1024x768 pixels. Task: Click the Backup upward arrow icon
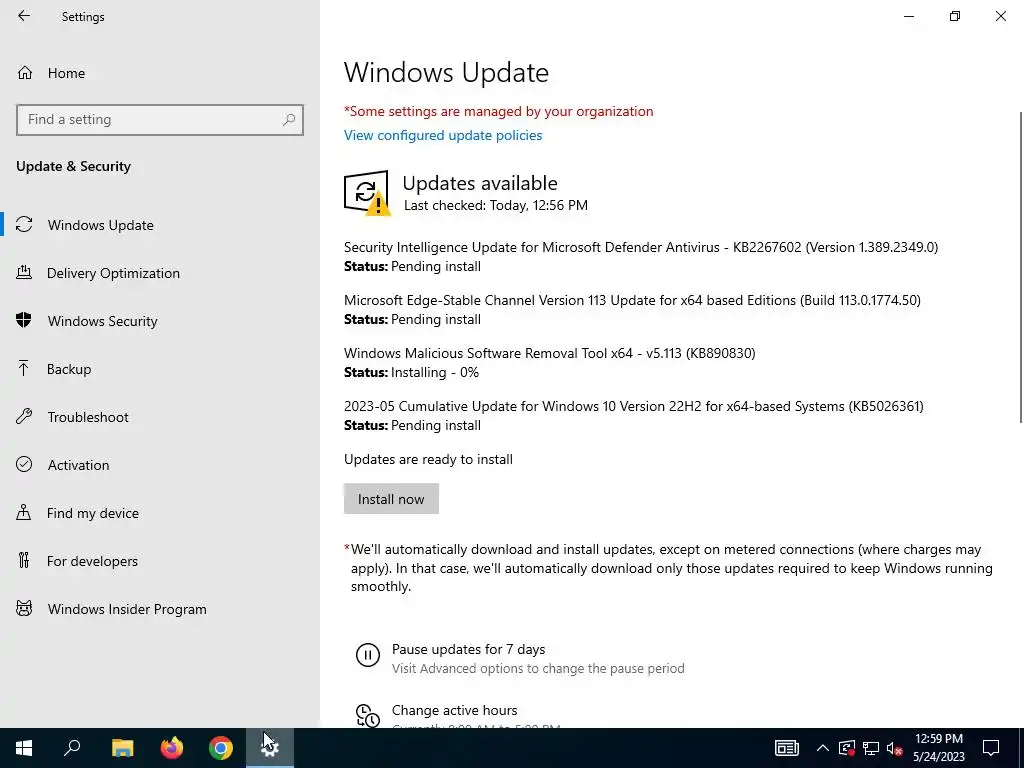pyautogui.click(x=24, y=368)
